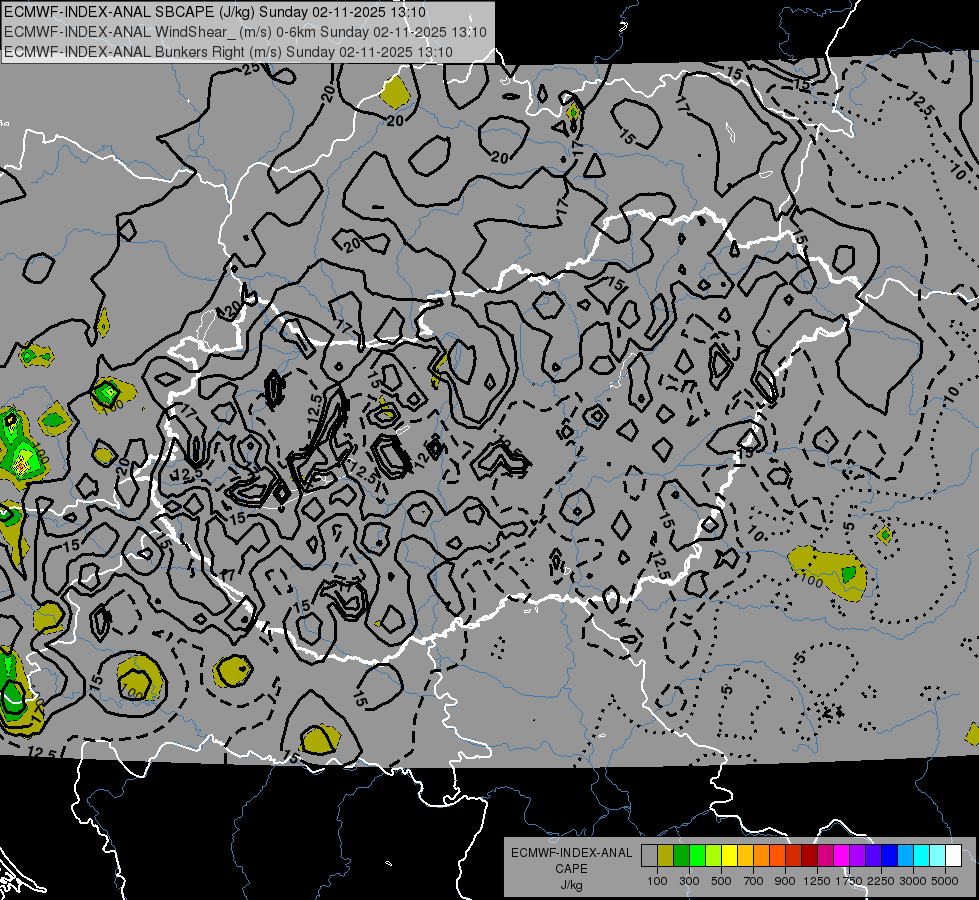The width and height of the screenshot is (979, 900).
Task: Click the olive swatch right of the 100 mark
Action: (666, 856)
